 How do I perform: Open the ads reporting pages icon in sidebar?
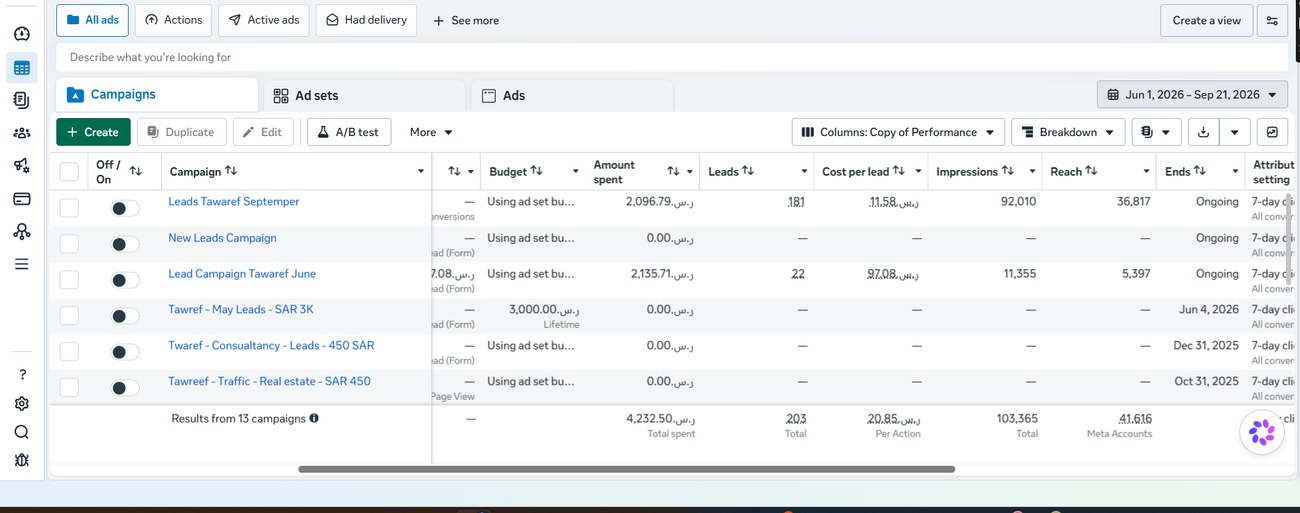pyautogui.click(x=22, y=100)
